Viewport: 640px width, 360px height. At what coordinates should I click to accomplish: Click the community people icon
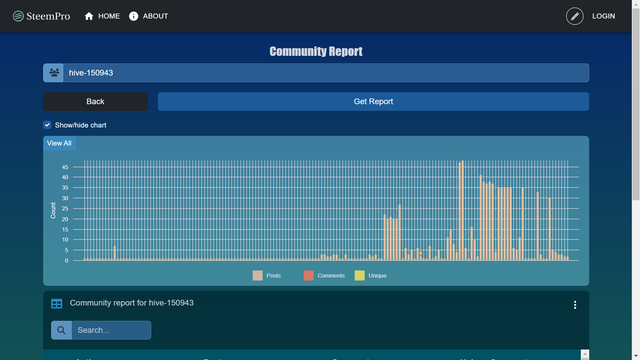click(53, 73)
